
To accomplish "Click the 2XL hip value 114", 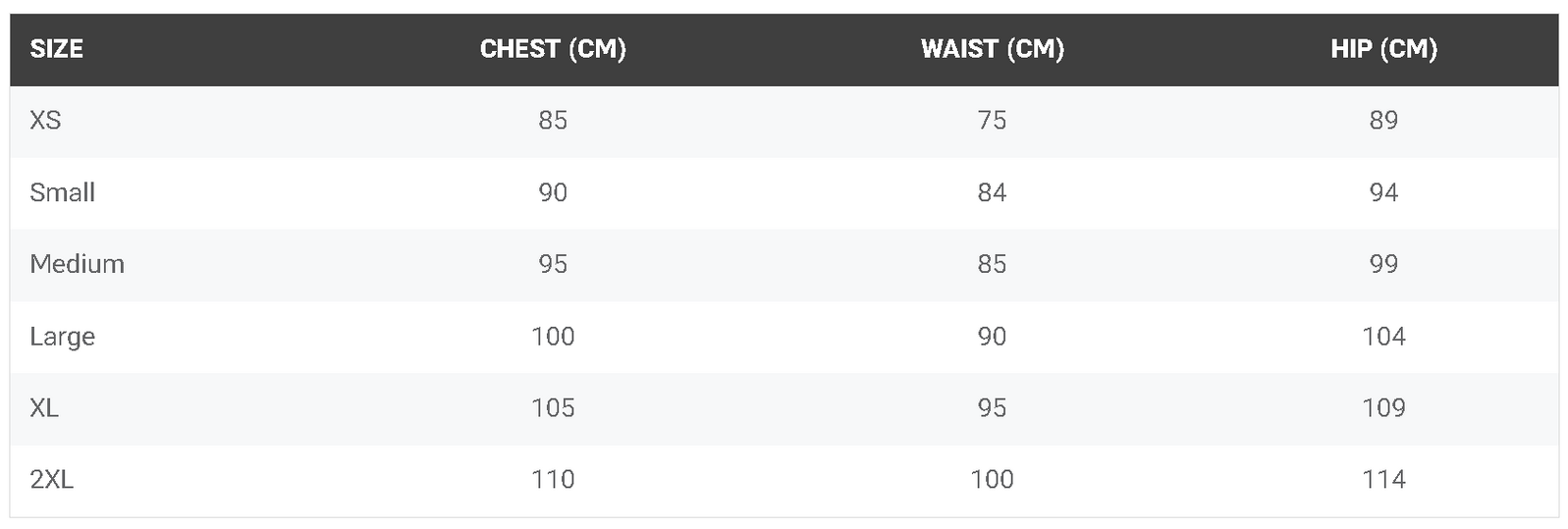I will click(1383, 480).
